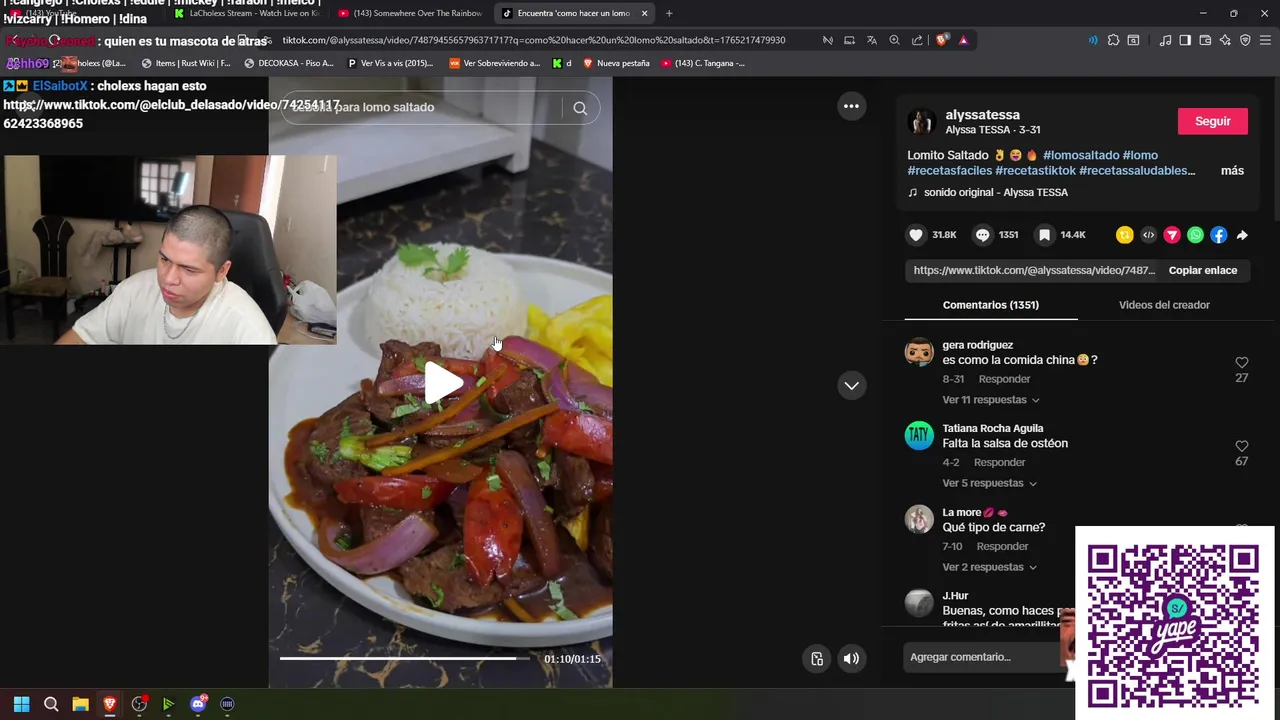Expand 'Ver 5 respuestas' under Tatiana Rocha
Screen dimensions: 1280x720
(x=990, y=483)
